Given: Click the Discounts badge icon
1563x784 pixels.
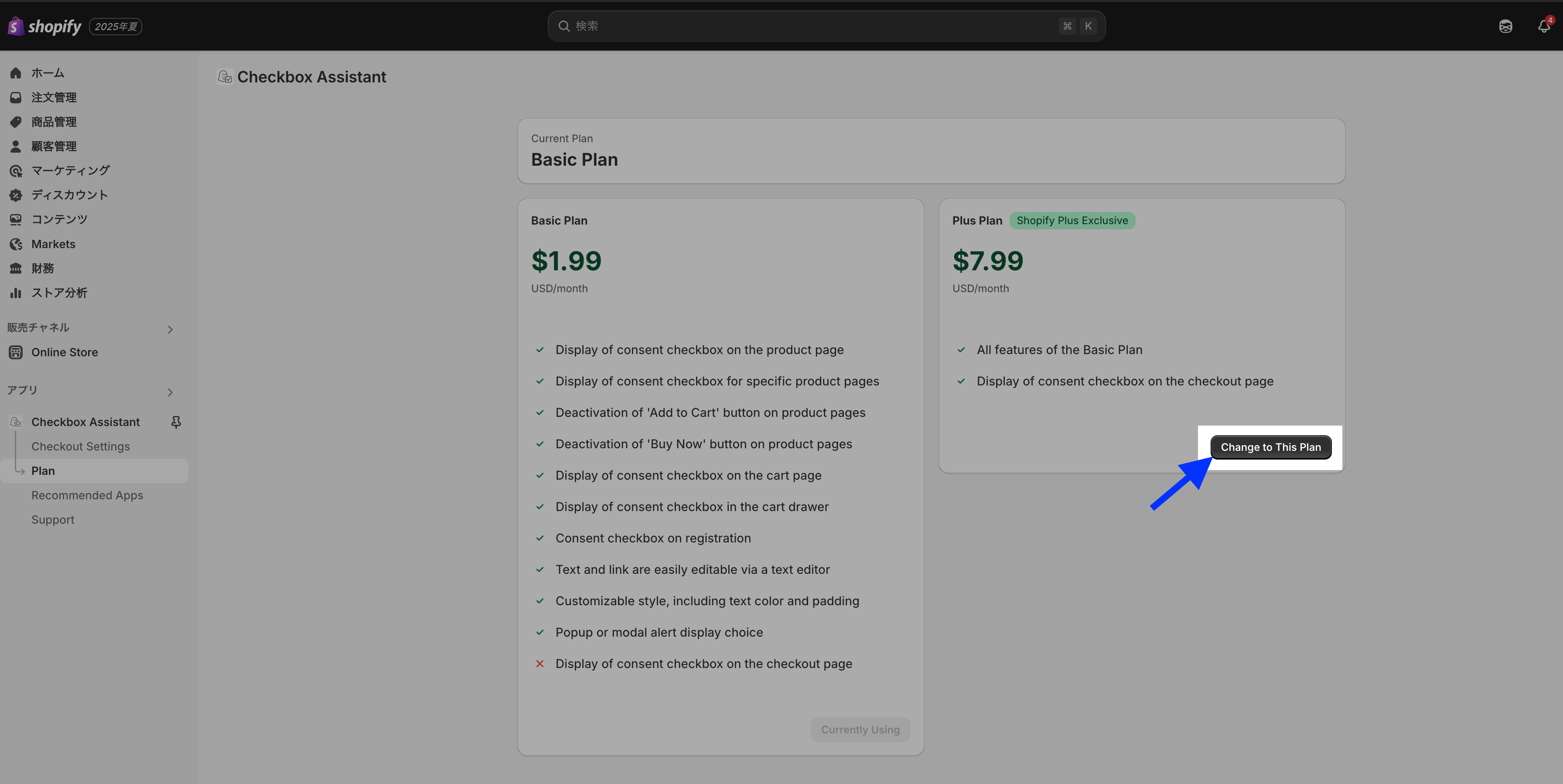Looking at the screenshot, I should point(16,195).
